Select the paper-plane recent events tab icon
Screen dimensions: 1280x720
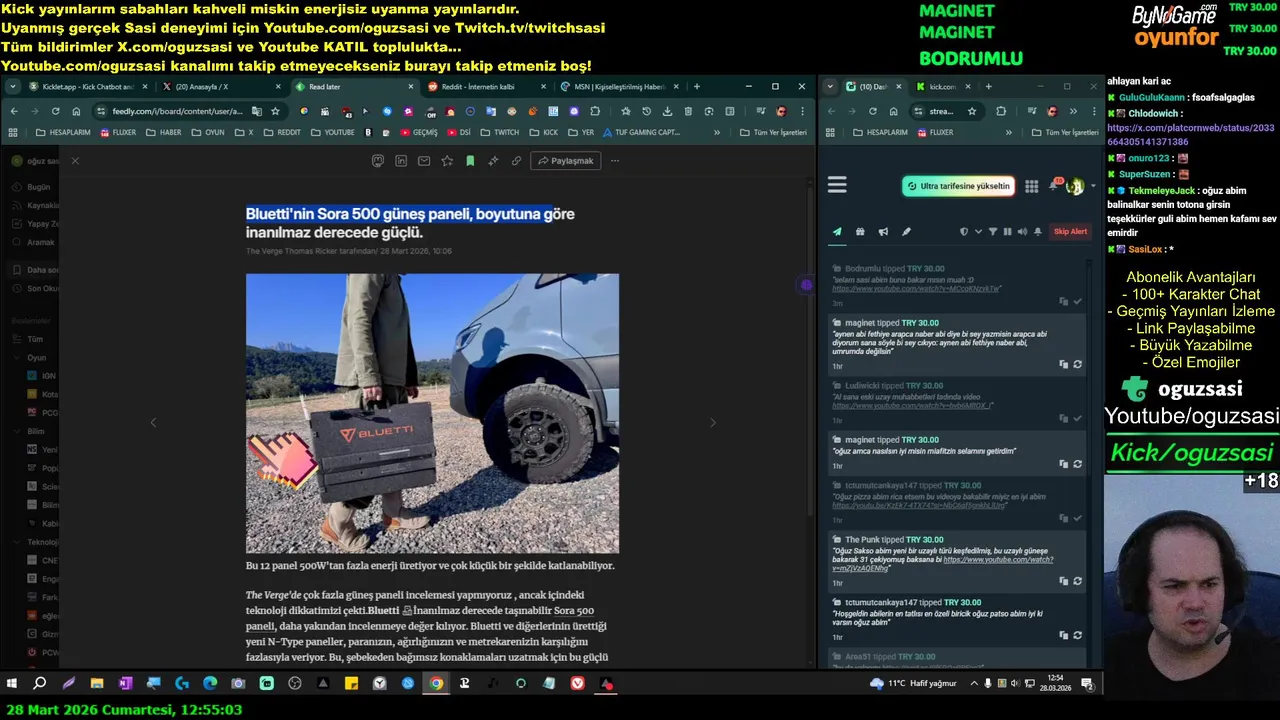coord(837,231)
